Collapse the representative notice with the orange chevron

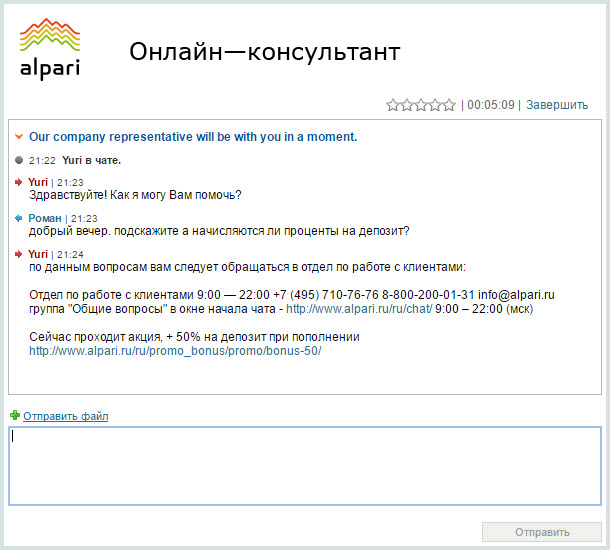coord(19,137)
